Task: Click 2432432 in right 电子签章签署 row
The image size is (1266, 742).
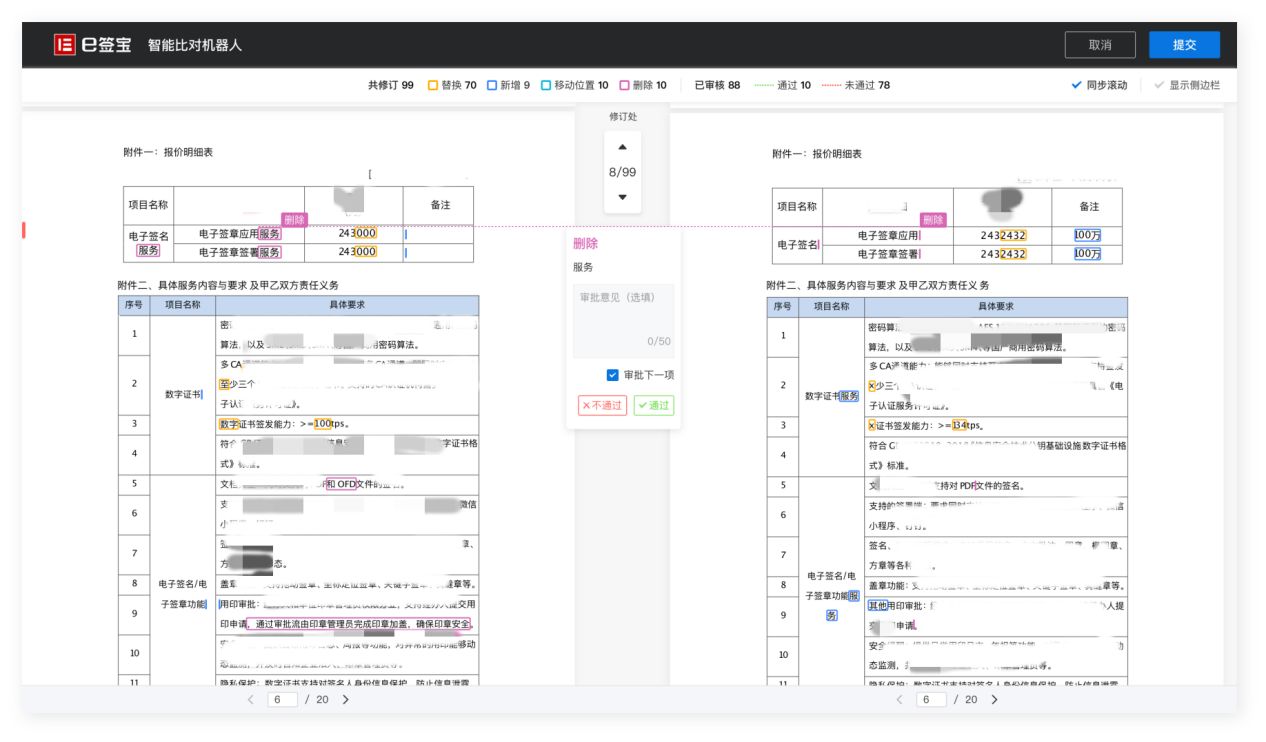Action: tap(1003, 254)
